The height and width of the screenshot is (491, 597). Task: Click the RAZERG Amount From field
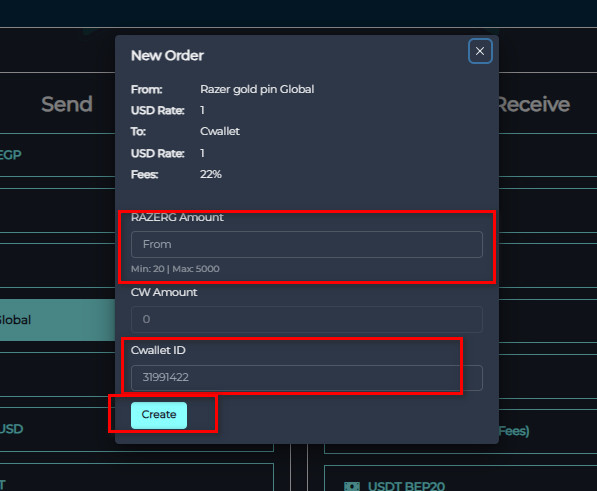(x=307, y=244)
